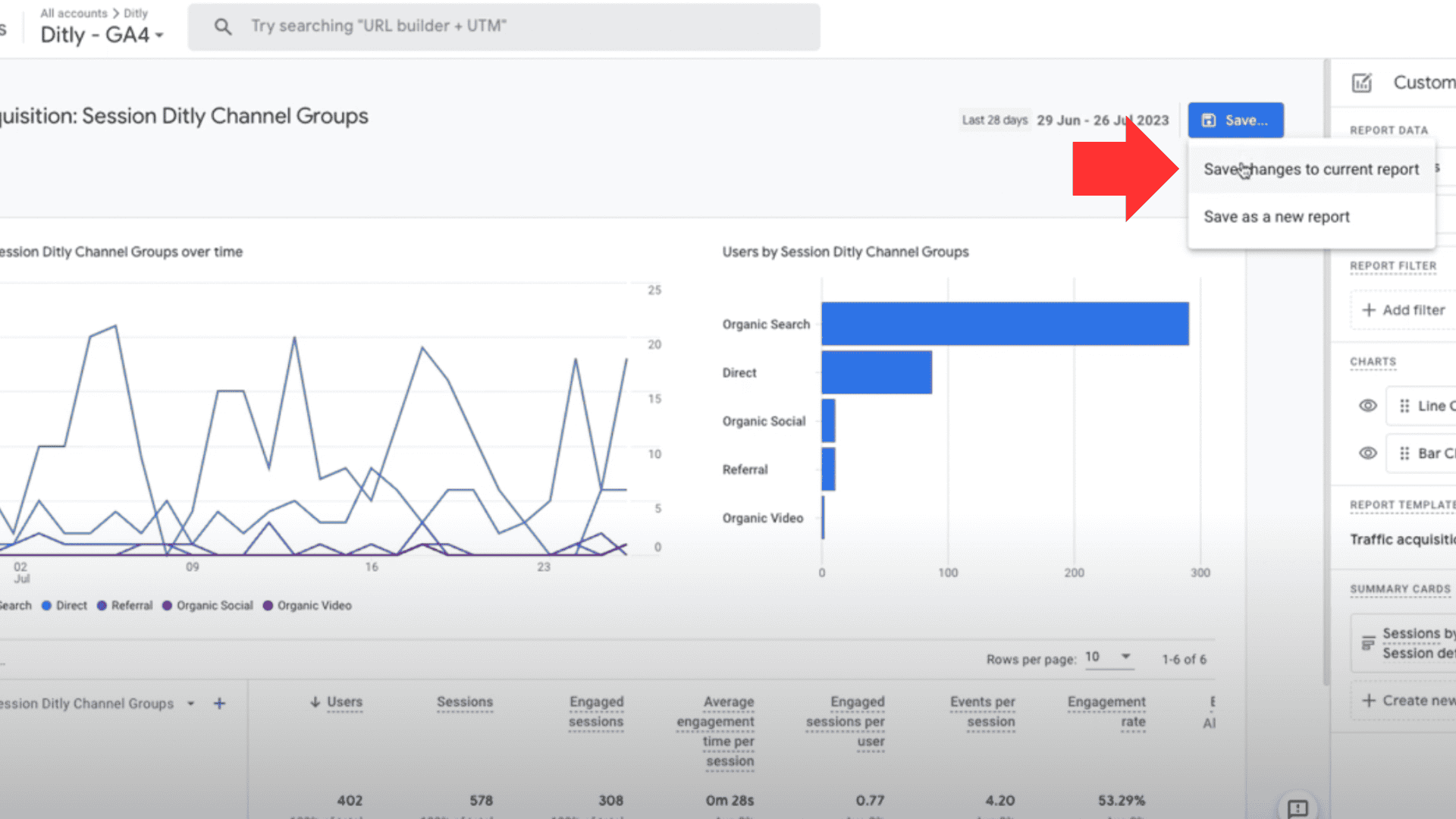Click the report page vertical scrollbar
Image resolution: width=1456 pixels, height=819 pixels.
(x=1326, y=372)
